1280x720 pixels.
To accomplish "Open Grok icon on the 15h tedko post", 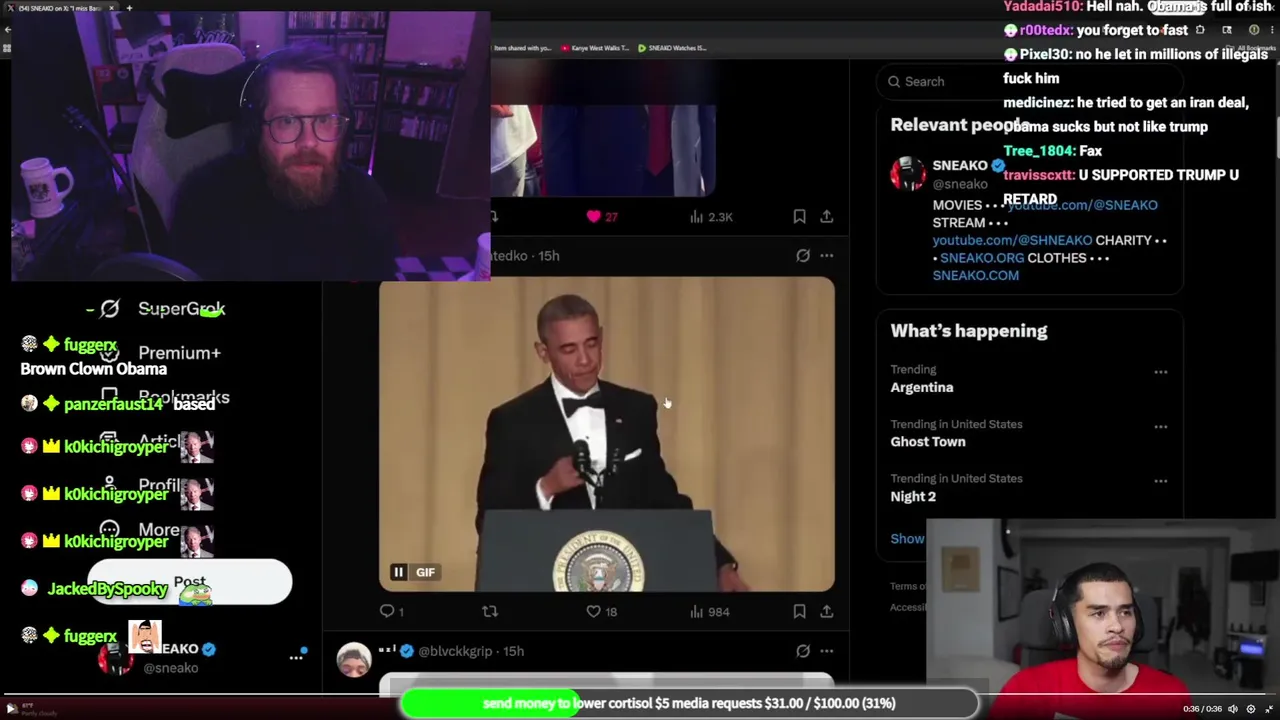I will [803, 256].
